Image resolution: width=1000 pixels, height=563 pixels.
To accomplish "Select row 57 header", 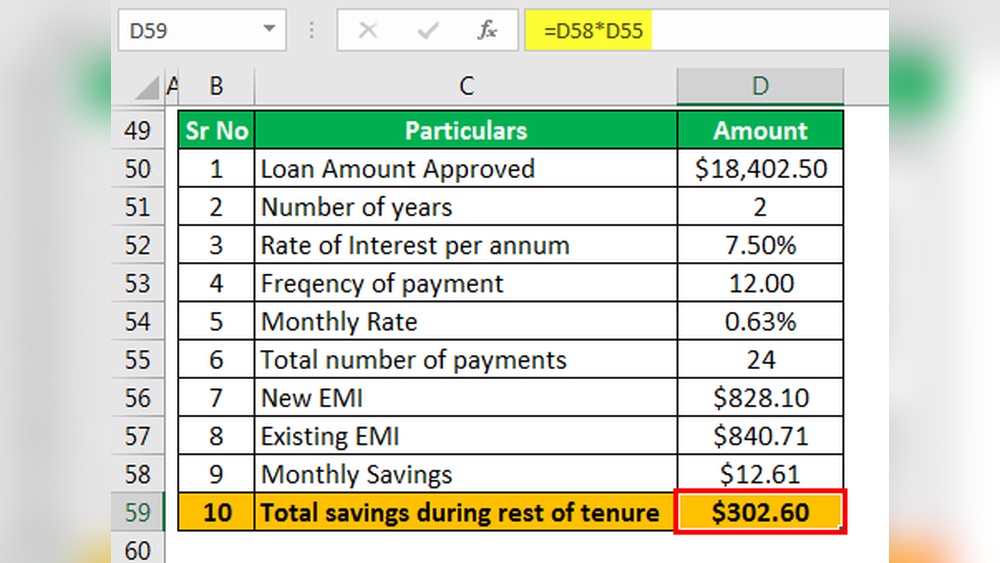I will pos(138,436).
